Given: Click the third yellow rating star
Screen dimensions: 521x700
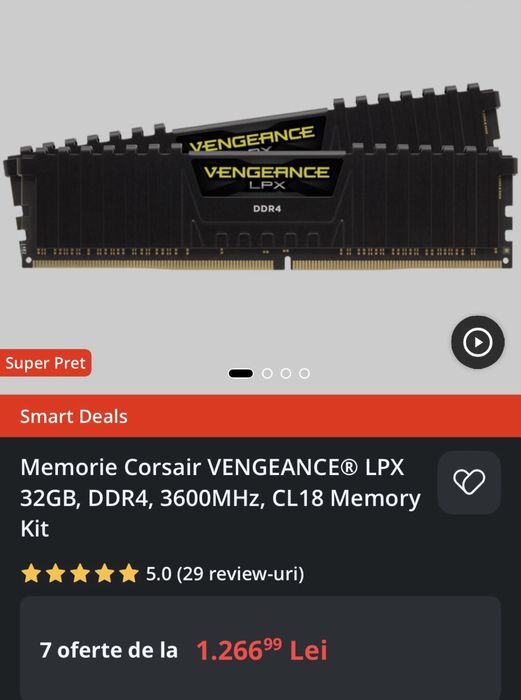Looking at the screenshot, I should point(80,573).
